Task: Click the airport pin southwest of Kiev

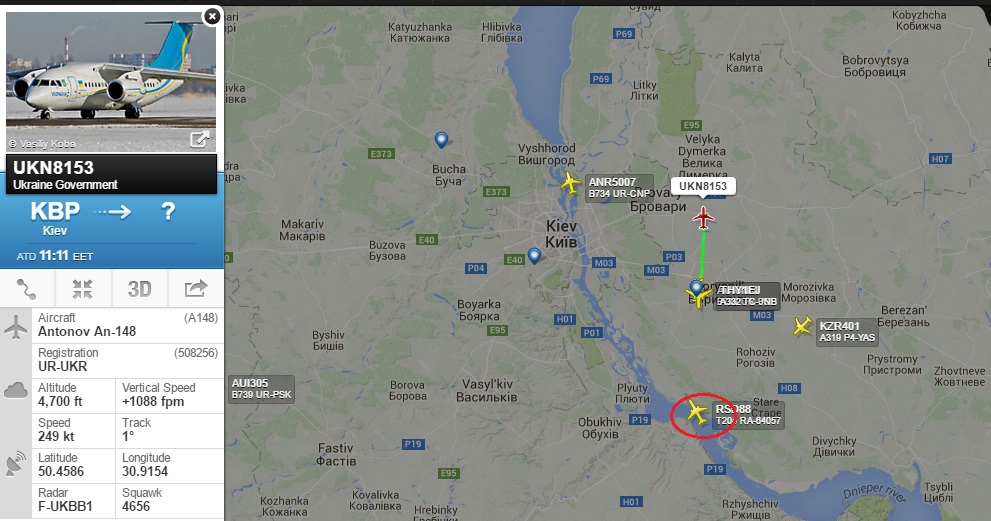Action: 534,256
